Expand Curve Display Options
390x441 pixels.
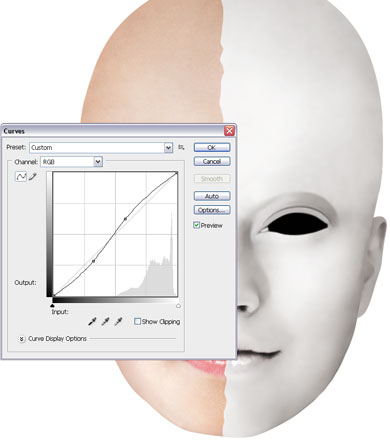click(22, 339)
